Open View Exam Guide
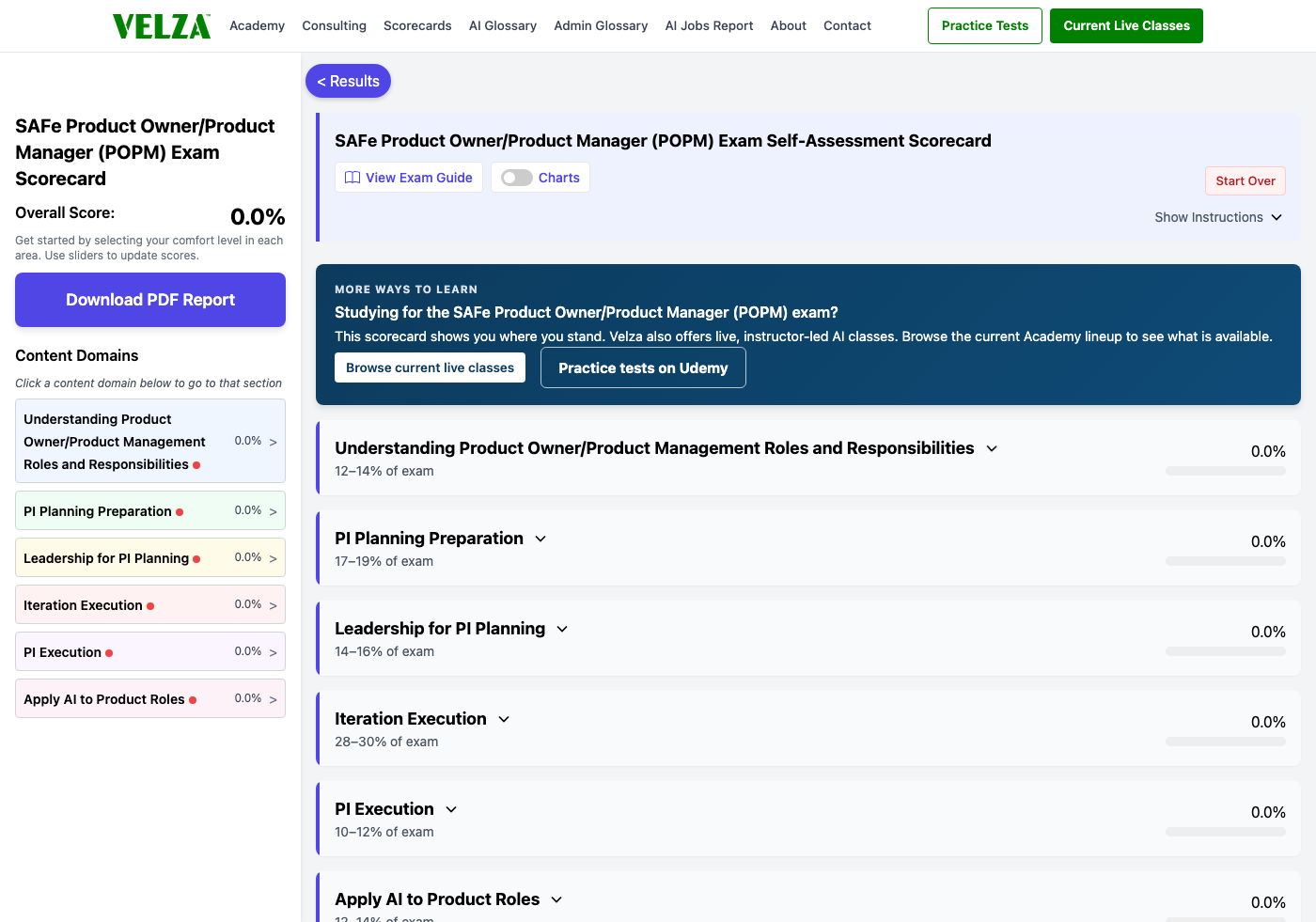The height and width of the screenshot is (922, 1316). 409,178
